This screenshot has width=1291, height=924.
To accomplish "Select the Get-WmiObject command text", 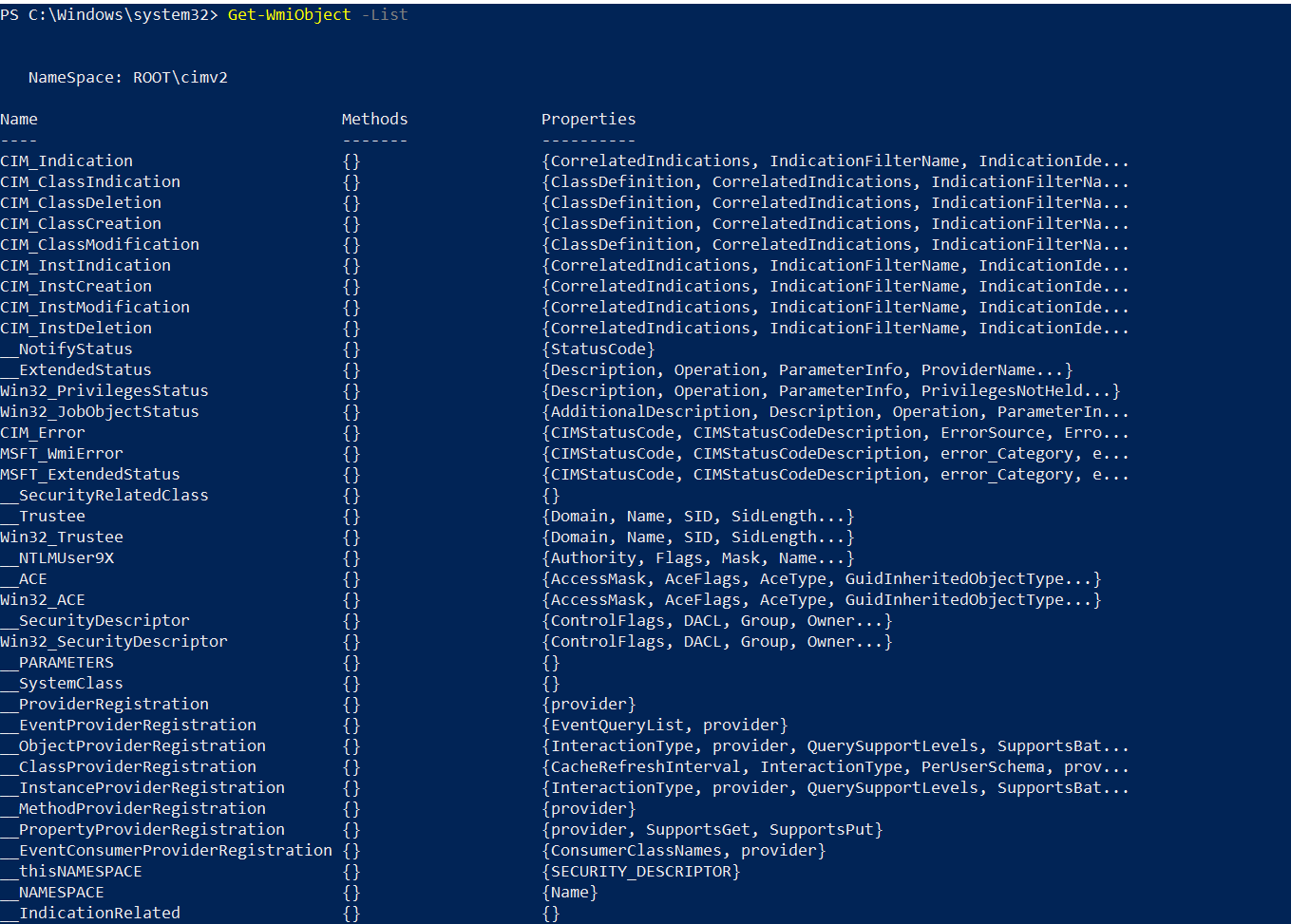I will point(289,14).
